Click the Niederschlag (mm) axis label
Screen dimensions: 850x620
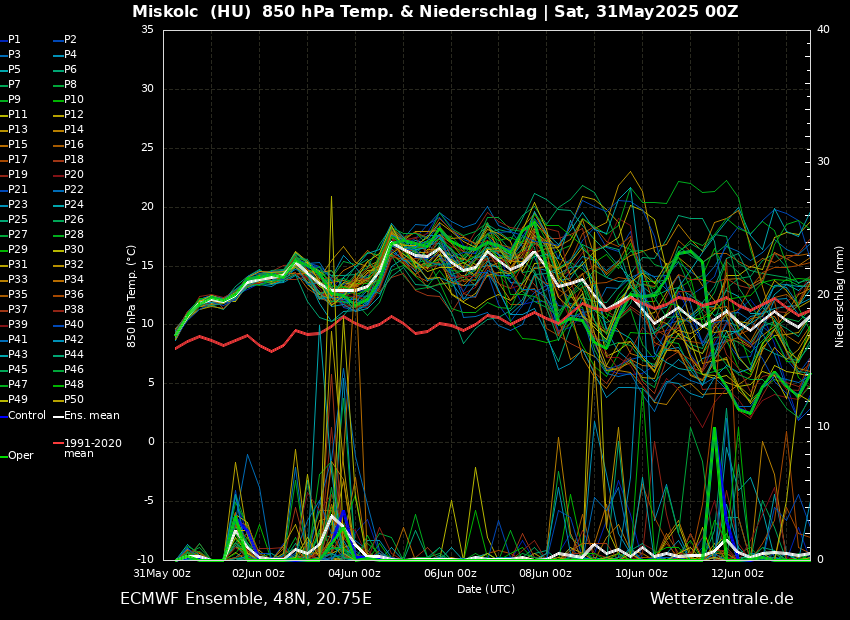(840, 296)
